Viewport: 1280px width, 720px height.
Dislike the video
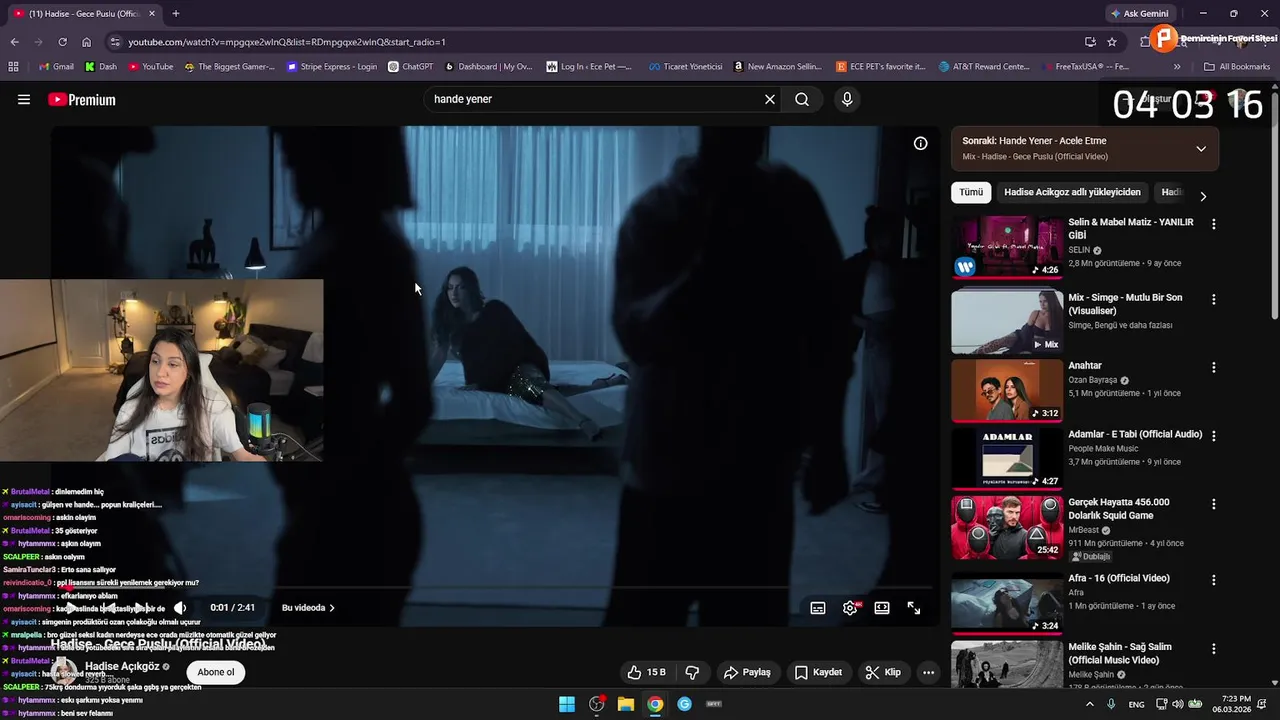click(692, 672)
